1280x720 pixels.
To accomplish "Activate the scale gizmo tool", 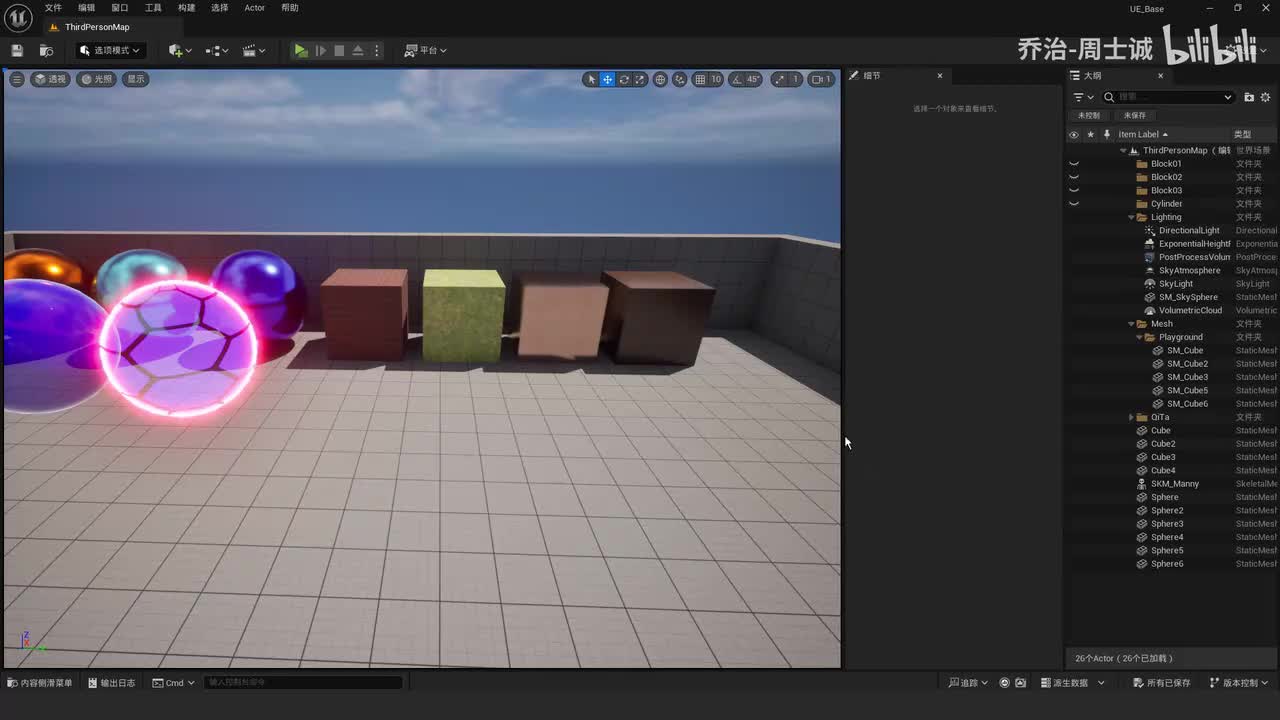I will (640, 79).
